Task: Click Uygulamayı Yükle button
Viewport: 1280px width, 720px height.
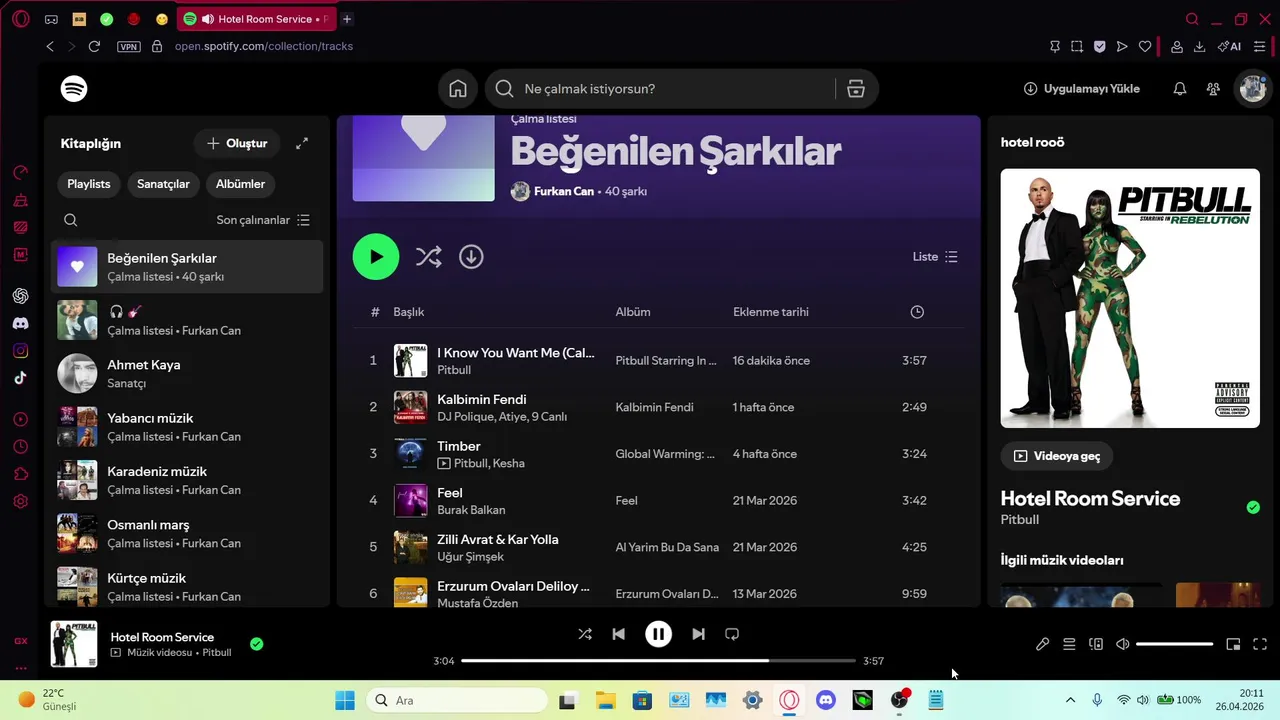Action: (x=1082, y=88)
